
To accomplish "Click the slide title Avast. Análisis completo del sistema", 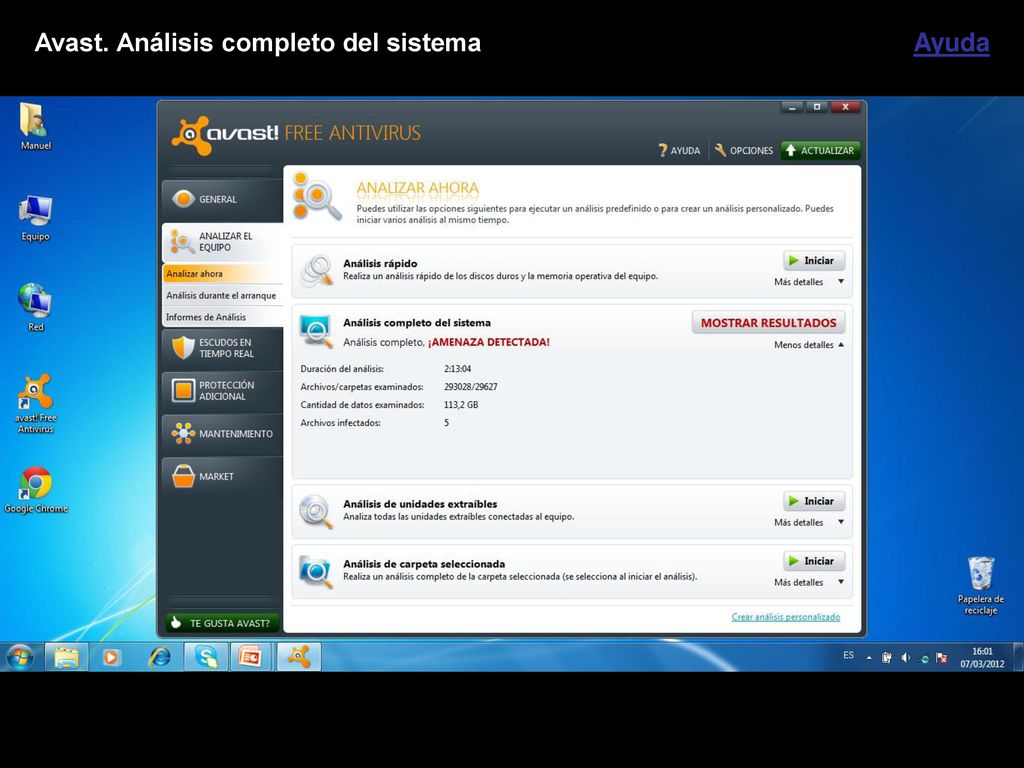I will coord(257,43).
